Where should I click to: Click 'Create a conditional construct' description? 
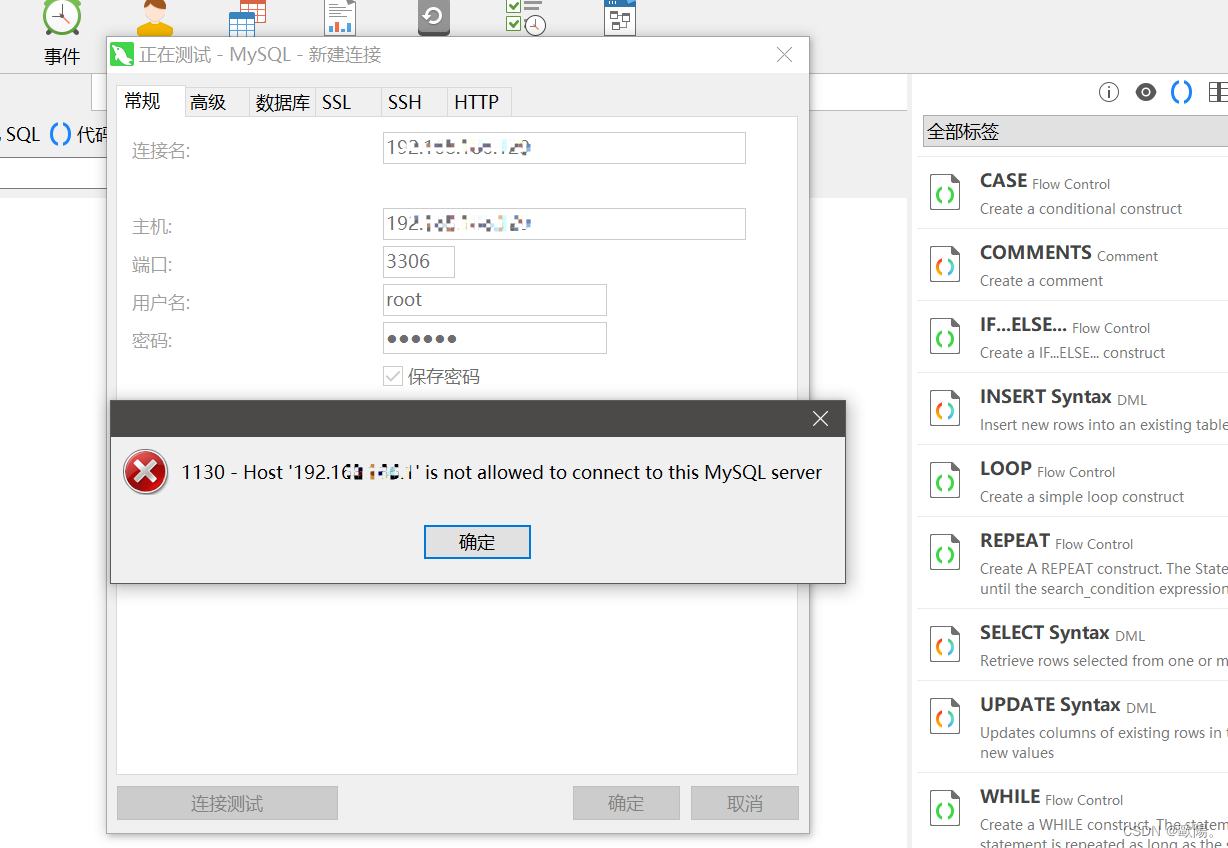coord(1081,209)
